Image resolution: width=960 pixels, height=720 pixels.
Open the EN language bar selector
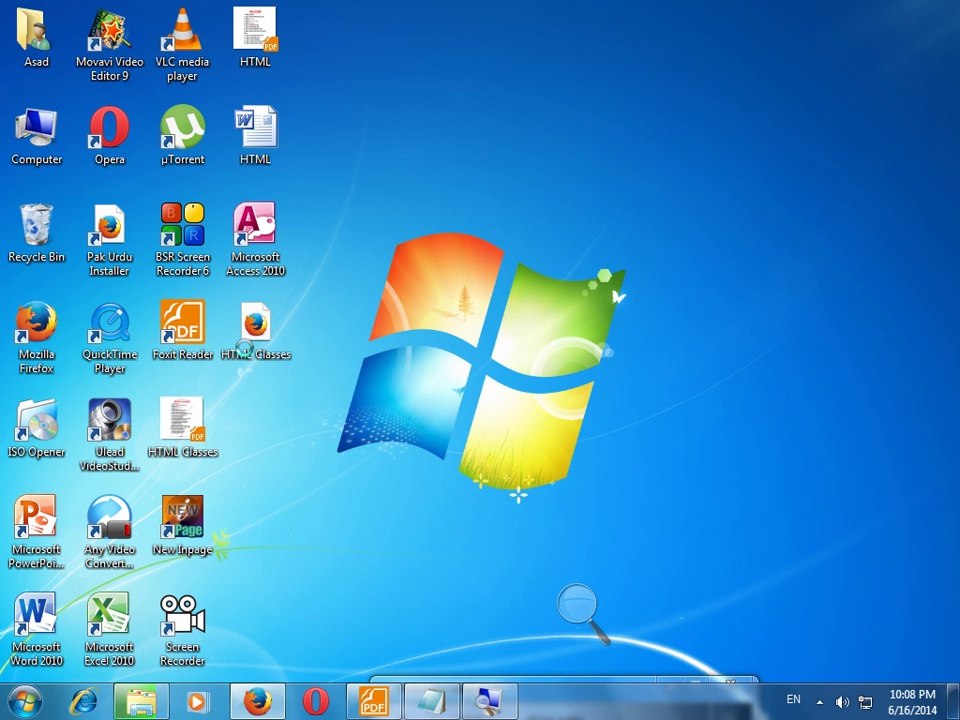pyautogui.click(x=793, y=699)
